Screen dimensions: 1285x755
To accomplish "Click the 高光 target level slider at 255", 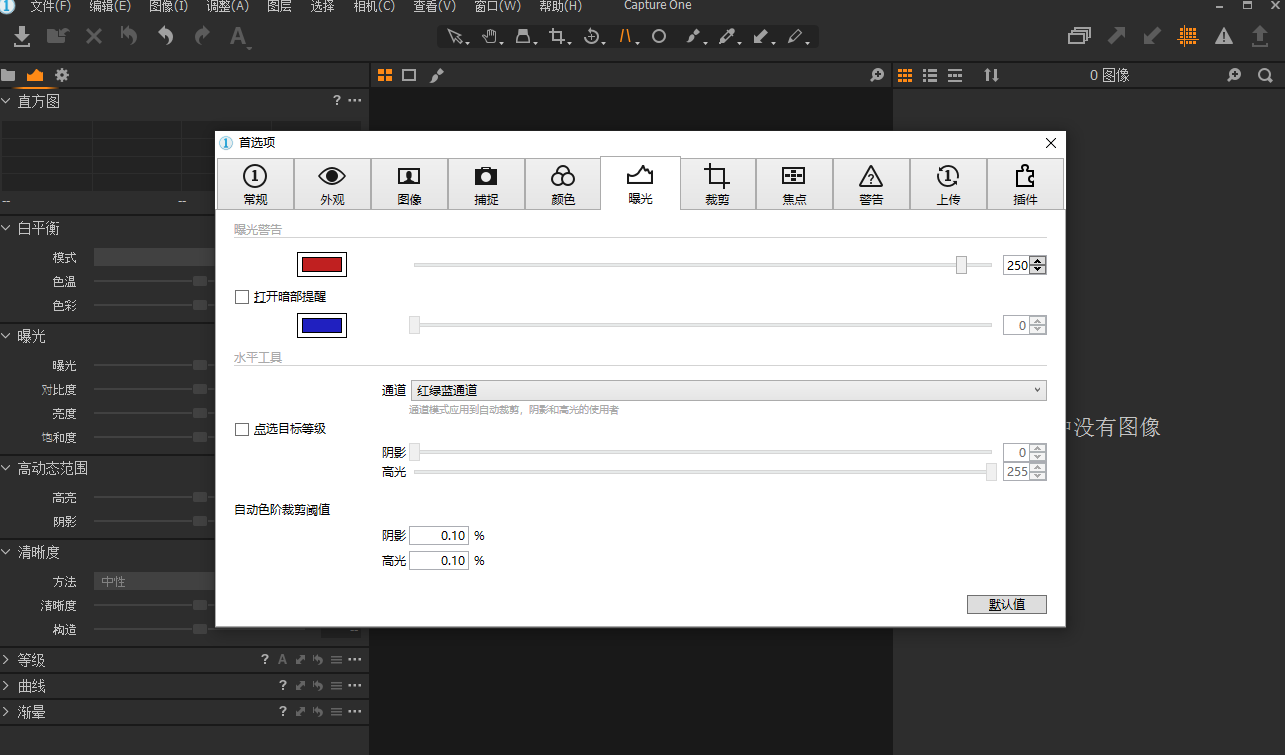I will click(x=991, y=472).
